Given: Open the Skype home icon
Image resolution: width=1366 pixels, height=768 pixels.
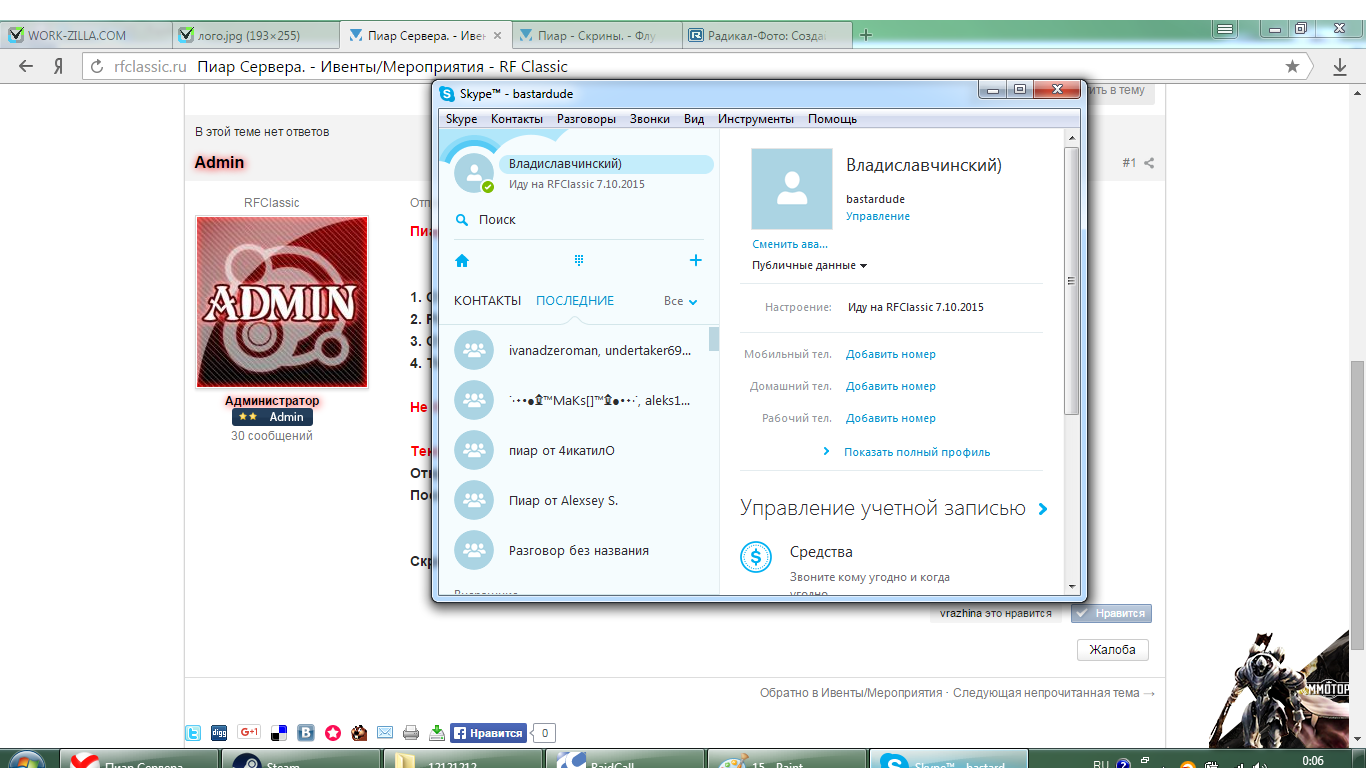Looking at the screenshot, I should (x=462, y=261).
